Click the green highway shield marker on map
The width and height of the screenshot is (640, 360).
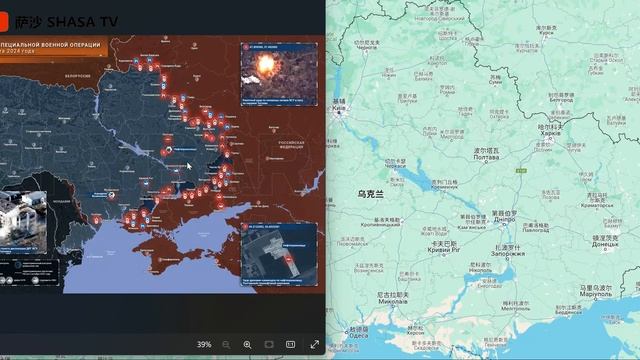(521, 170)
